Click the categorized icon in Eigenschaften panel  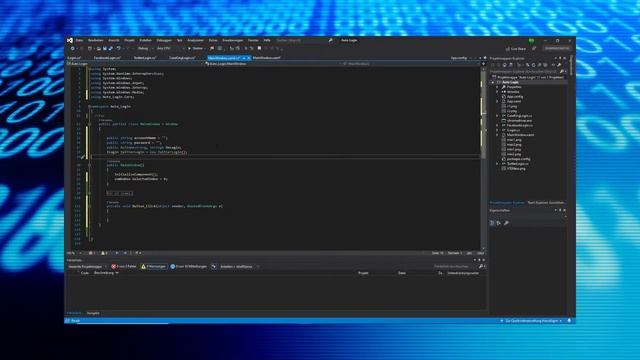(x=492, y=223)
